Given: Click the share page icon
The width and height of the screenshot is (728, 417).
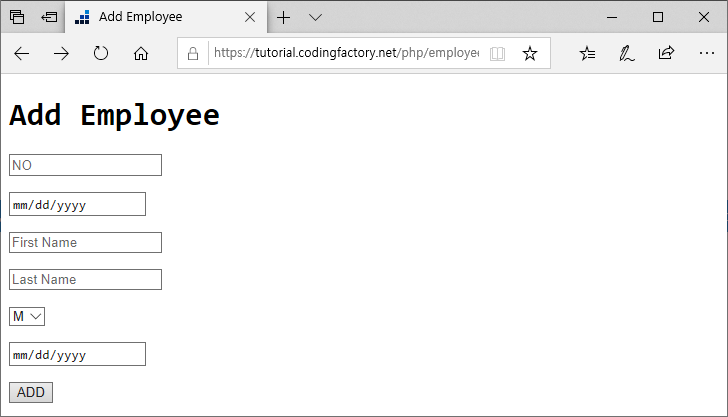Looking at the screenshot, I should click(666, 53).
